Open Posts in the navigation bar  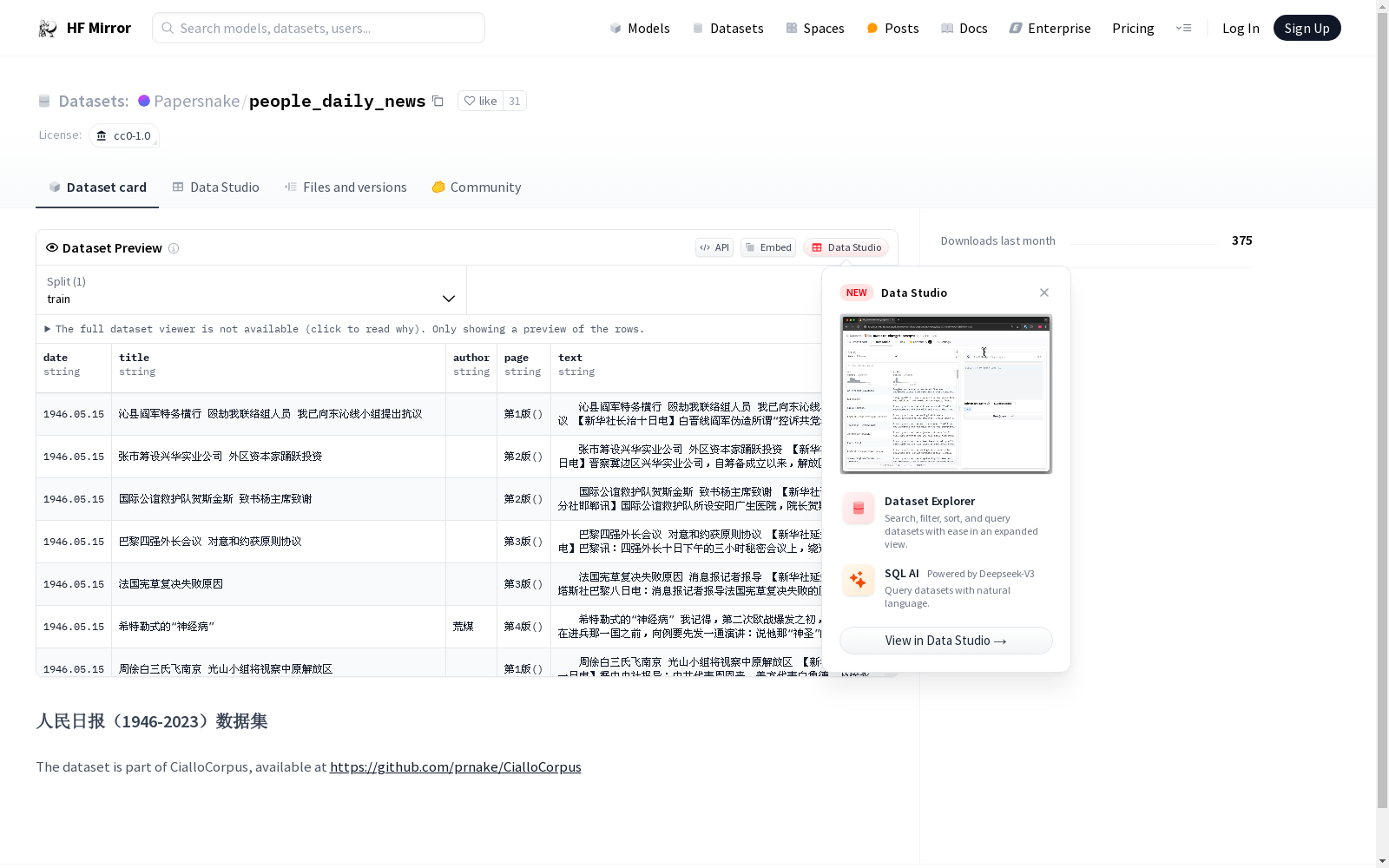pyautogui.click(x=892, y=28)
